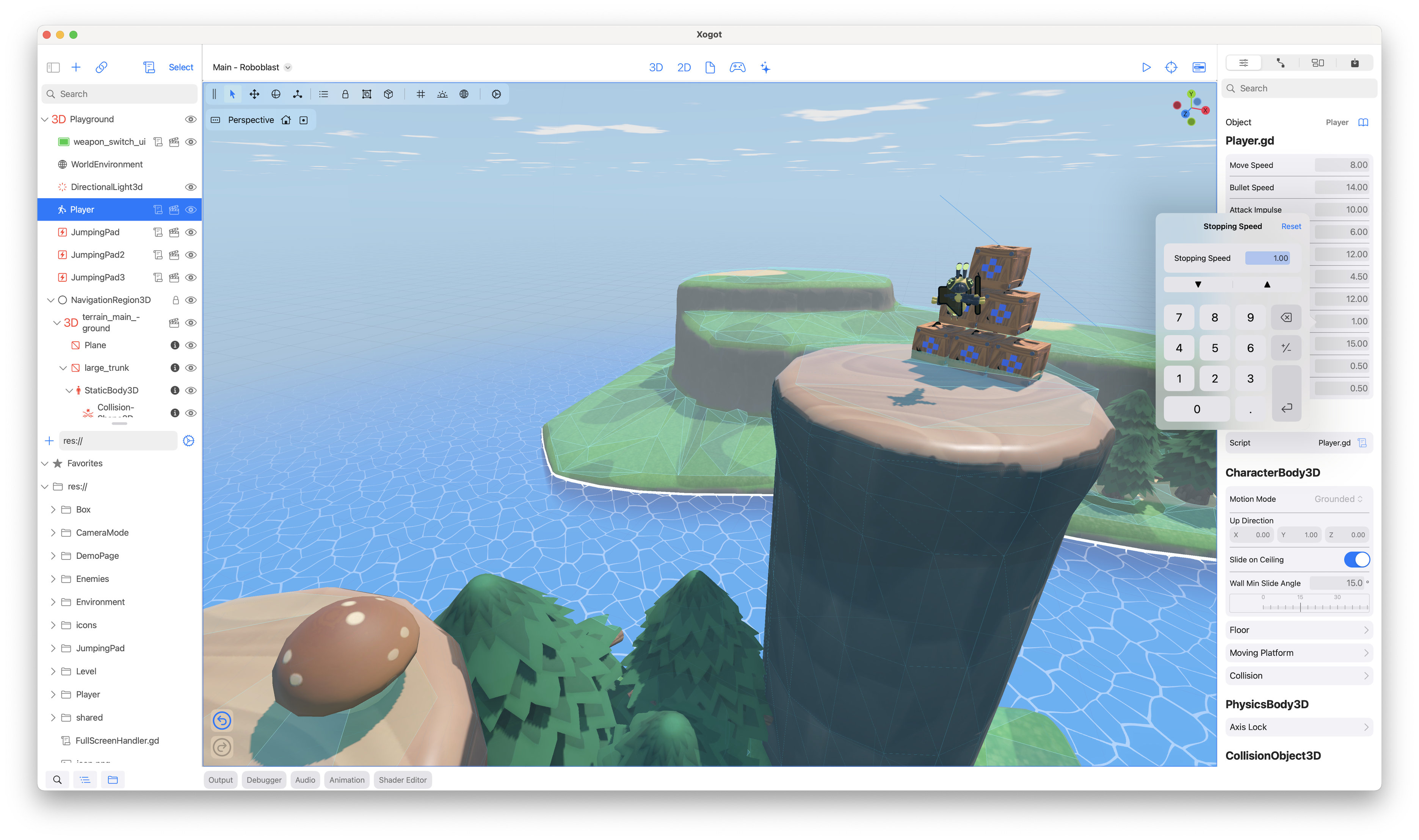The image size is (1419, 840).
Task: Activate the Rotate mode tool
Action: coord(276,94)
